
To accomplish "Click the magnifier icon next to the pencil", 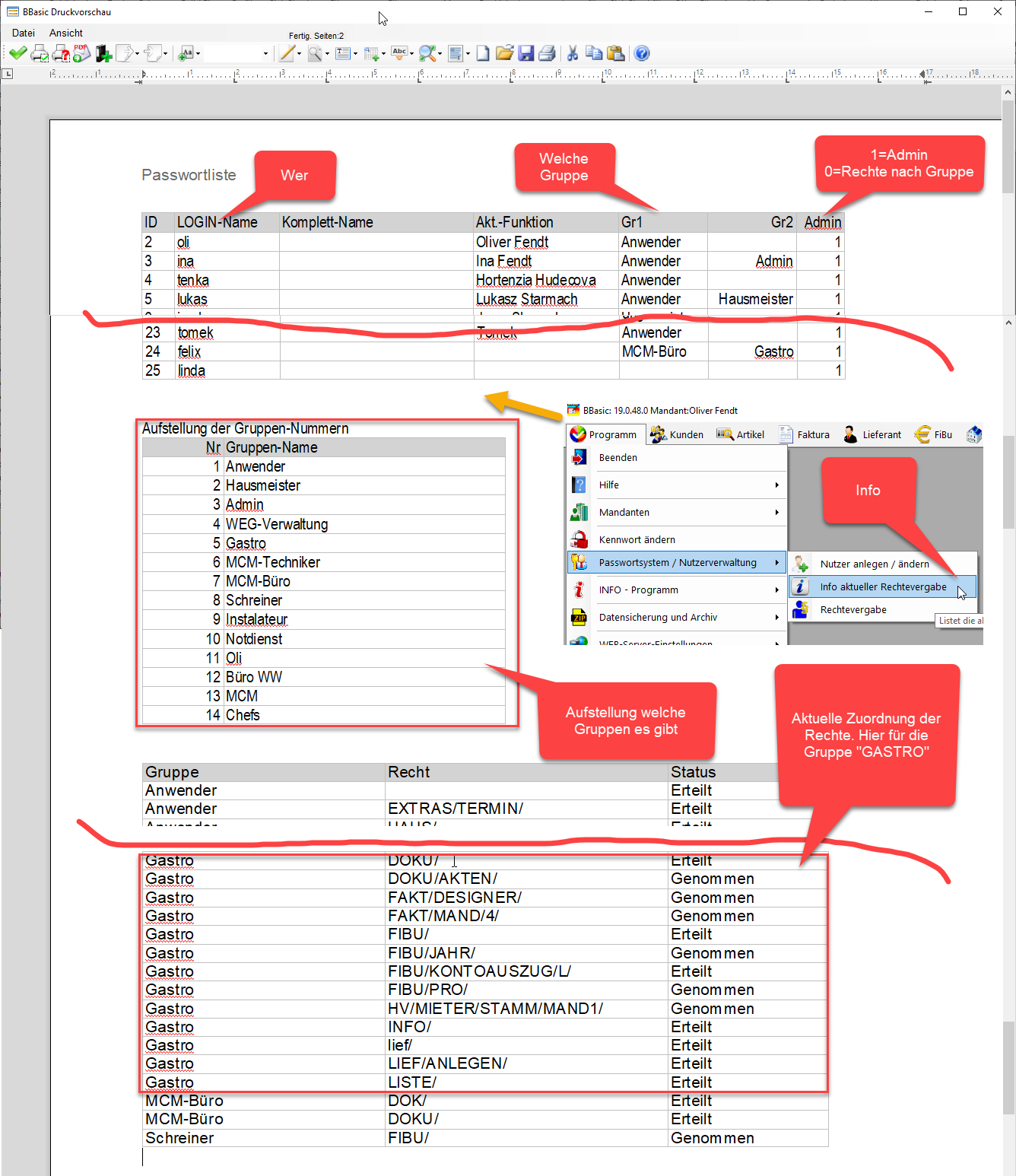I will tap(315, 53).
